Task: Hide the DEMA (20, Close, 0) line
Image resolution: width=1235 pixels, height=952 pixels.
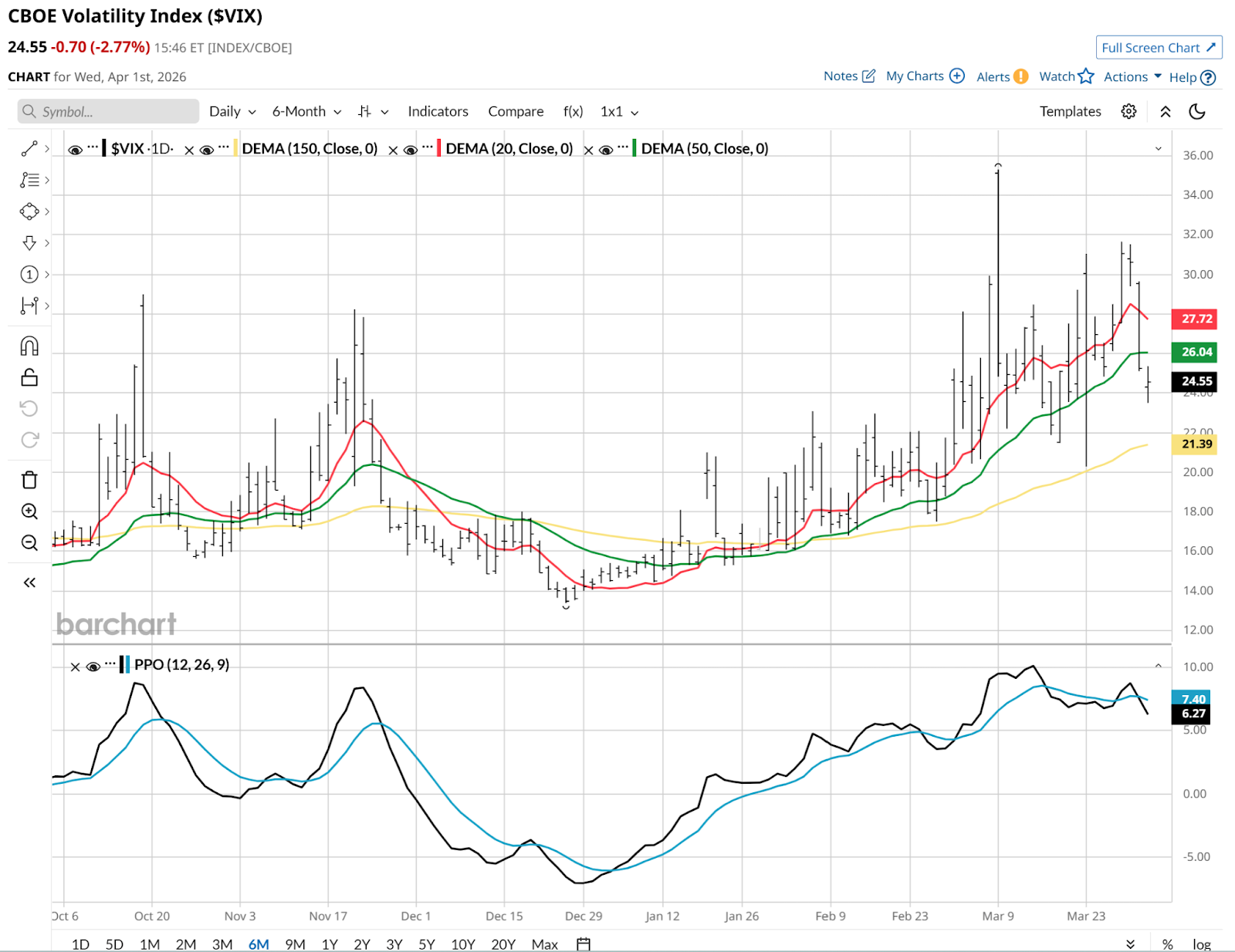Action: [411, 150]
